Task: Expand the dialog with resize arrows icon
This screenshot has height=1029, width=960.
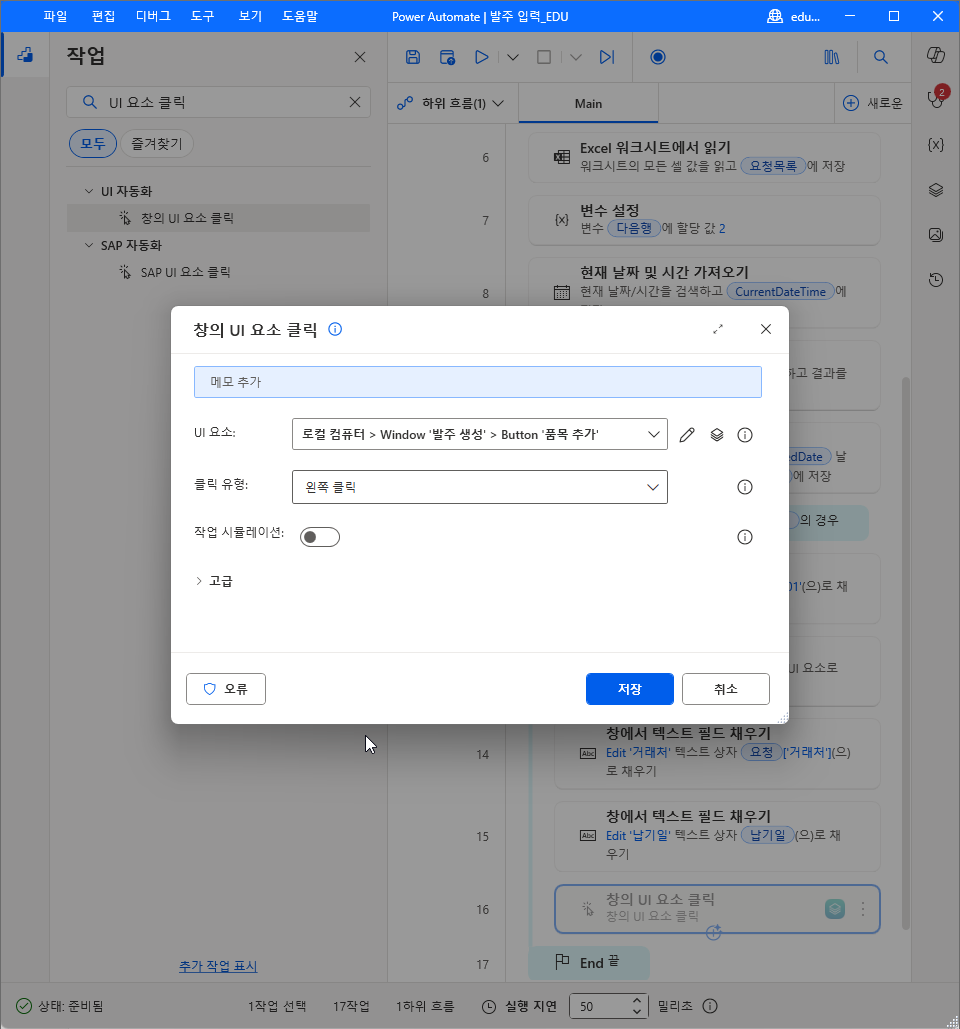Action: click(x=718, y=329)
